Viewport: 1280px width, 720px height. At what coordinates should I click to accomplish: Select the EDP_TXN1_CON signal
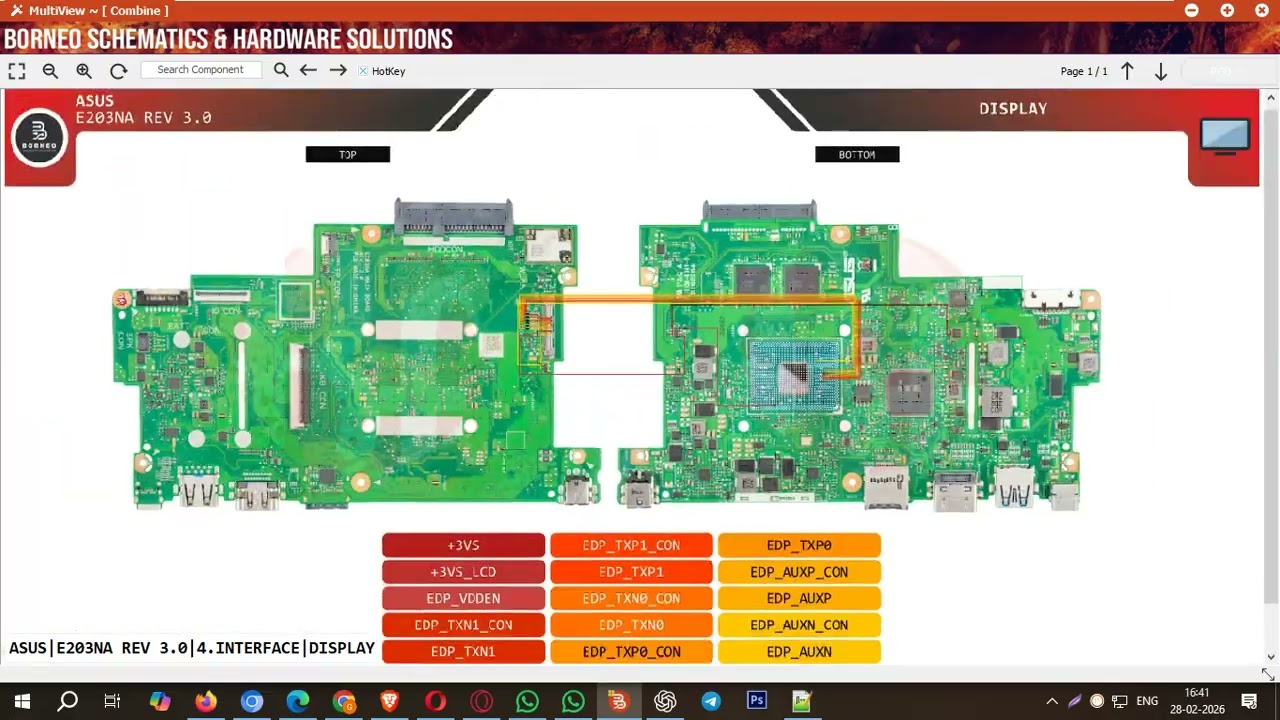pyautogui.click(x=463, y=625)
